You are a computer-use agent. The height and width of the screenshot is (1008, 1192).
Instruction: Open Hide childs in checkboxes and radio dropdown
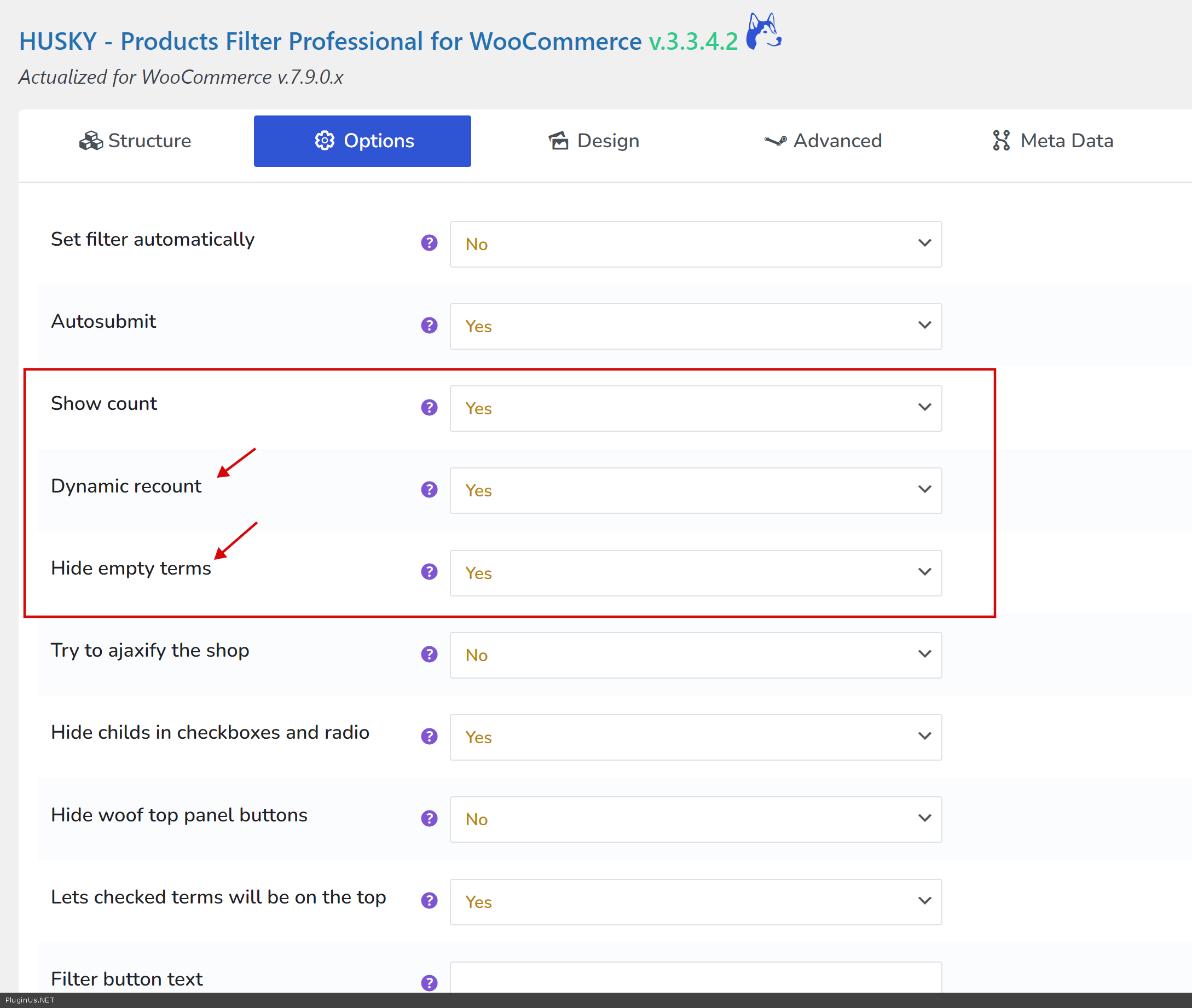coord(696,738)
